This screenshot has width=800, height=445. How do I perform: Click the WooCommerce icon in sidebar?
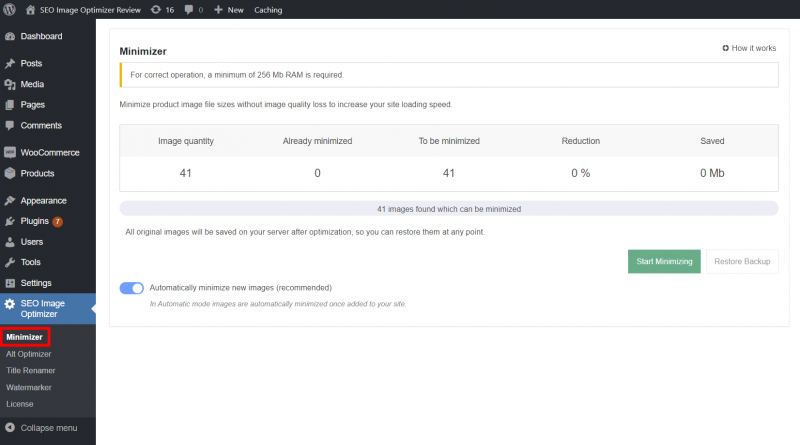point(10,153)
